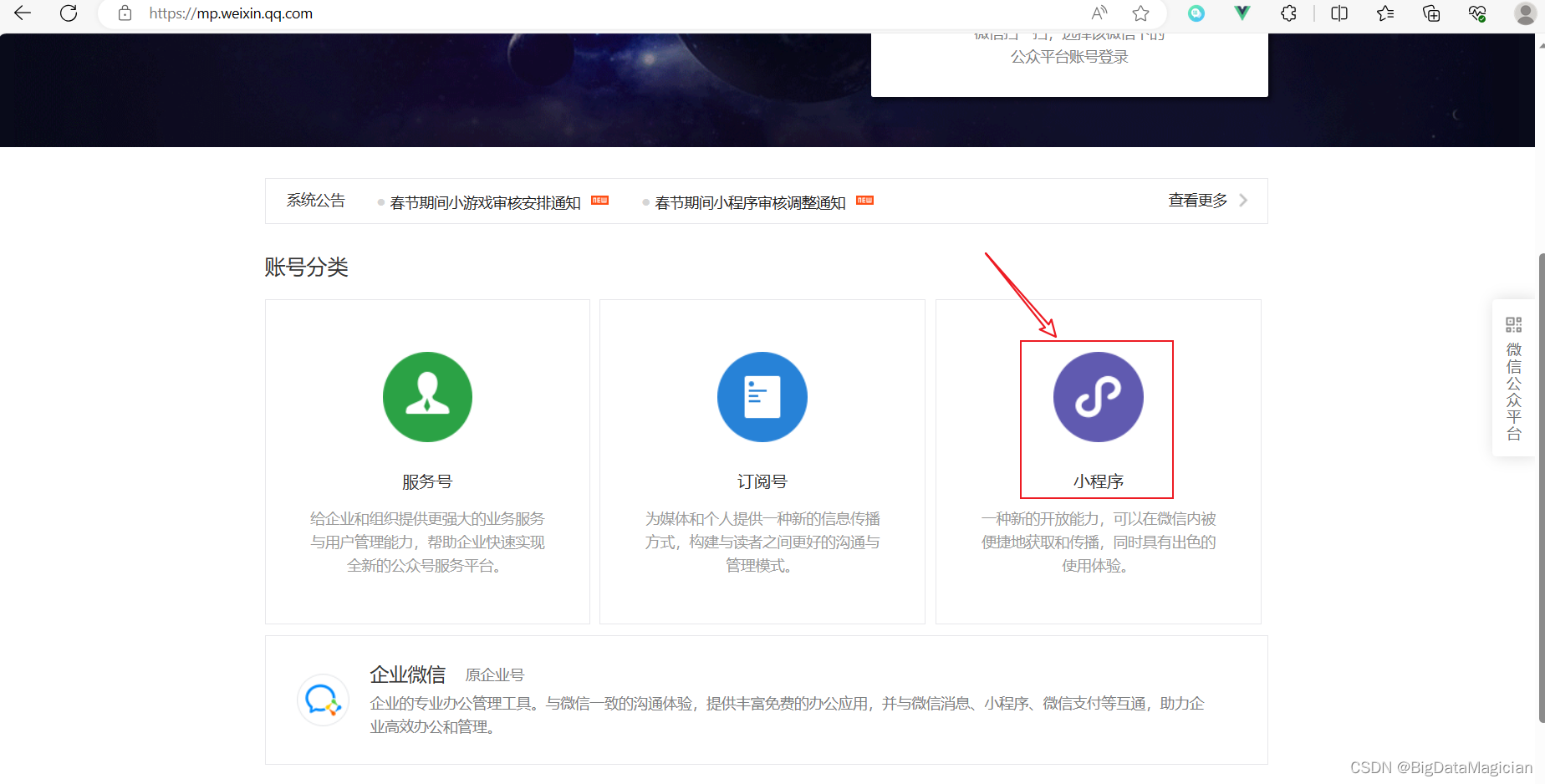
Task: Click the 服务号 description paragraph
Action: [x=427, y=542]
